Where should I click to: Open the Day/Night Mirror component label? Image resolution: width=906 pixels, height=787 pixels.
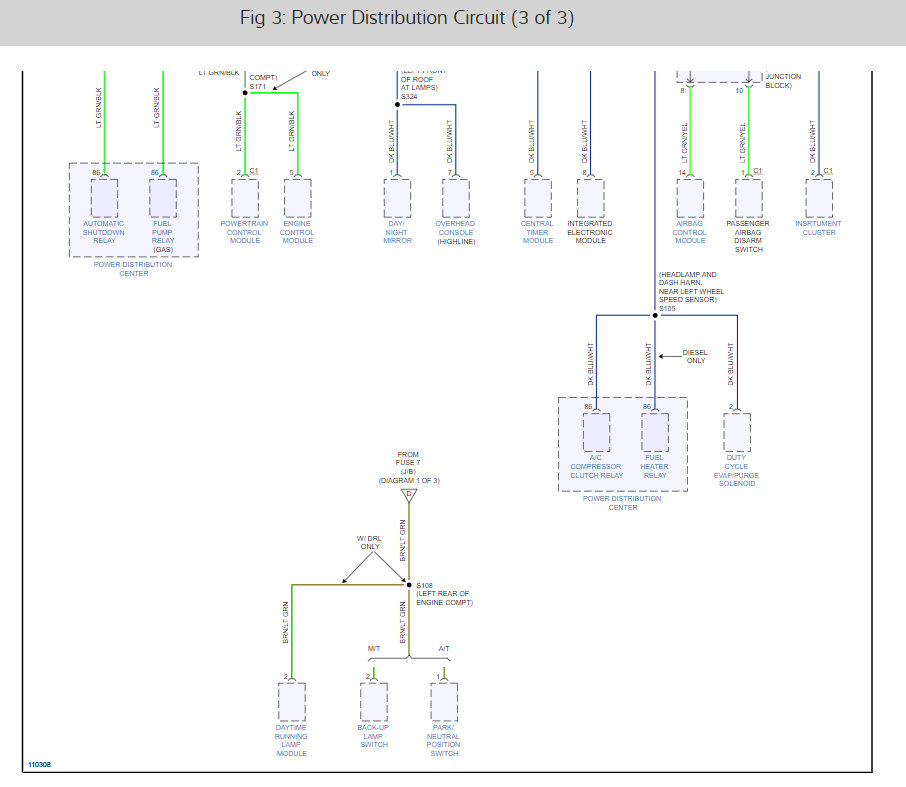tap(398, 232)
